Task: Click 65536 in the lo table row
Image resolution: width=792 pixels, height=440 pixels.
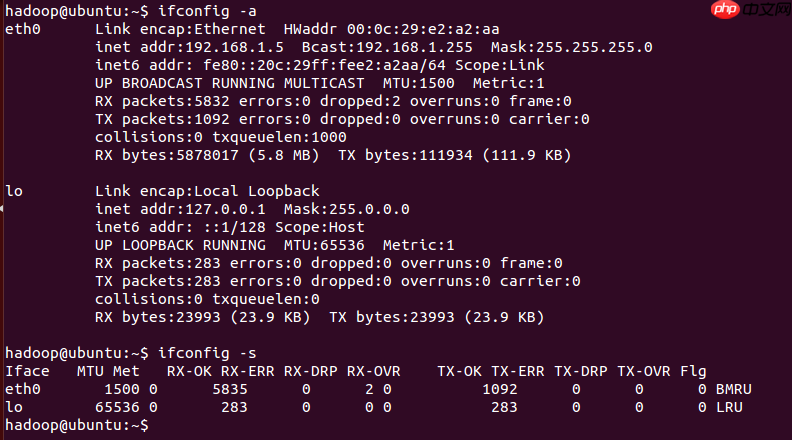Action: 117,408
